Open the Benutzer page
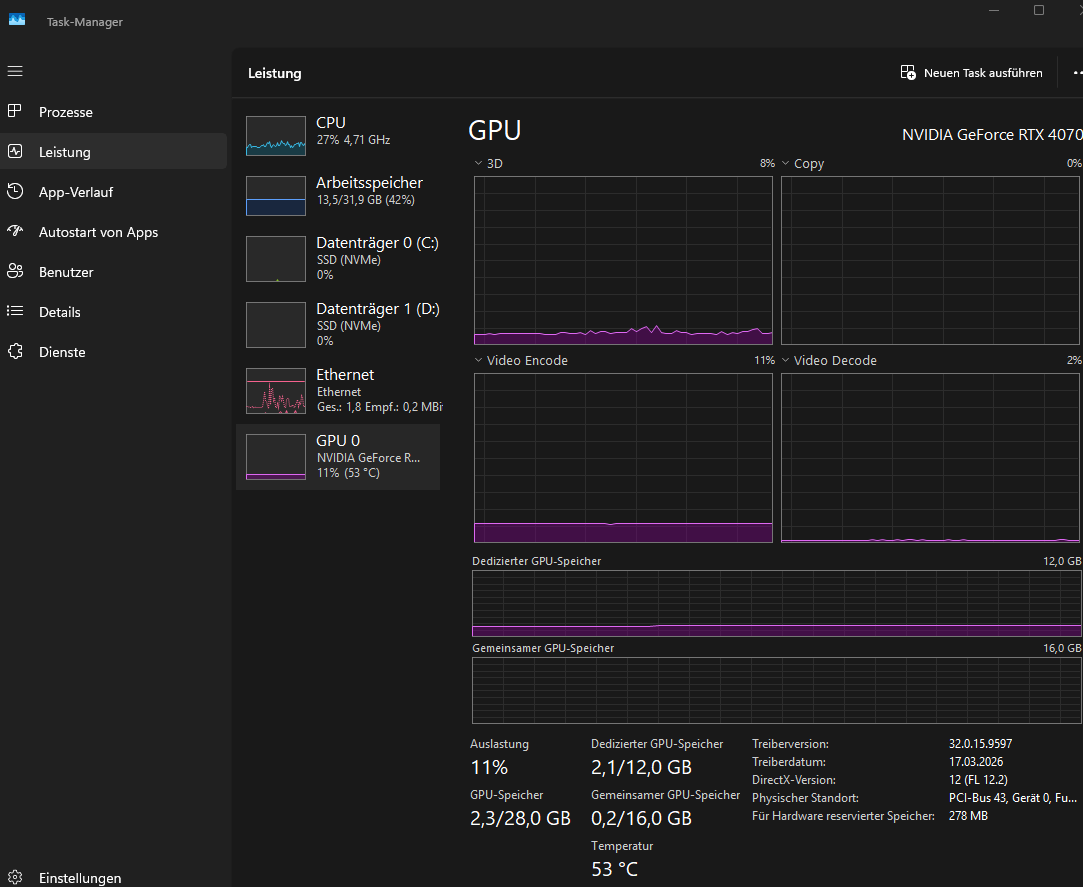 [113, 272]
